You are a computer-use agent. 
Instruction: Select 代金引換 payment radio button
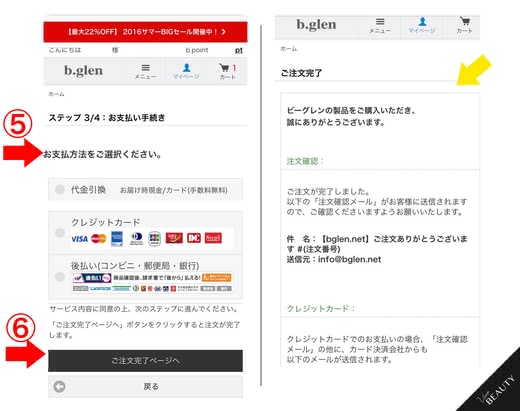[x=60, y=190]
